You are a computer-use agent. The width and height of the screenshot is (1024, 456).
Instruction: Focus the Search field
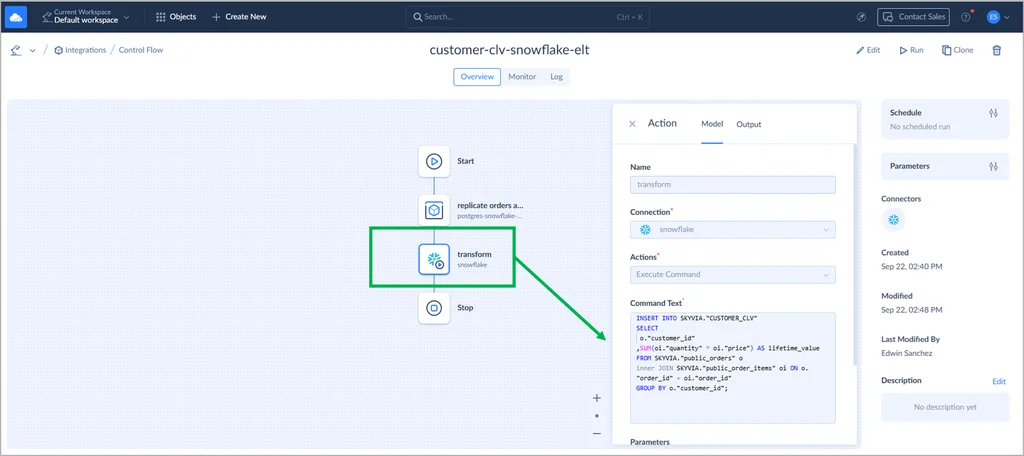pyautogui.click(x=527, y=17)
